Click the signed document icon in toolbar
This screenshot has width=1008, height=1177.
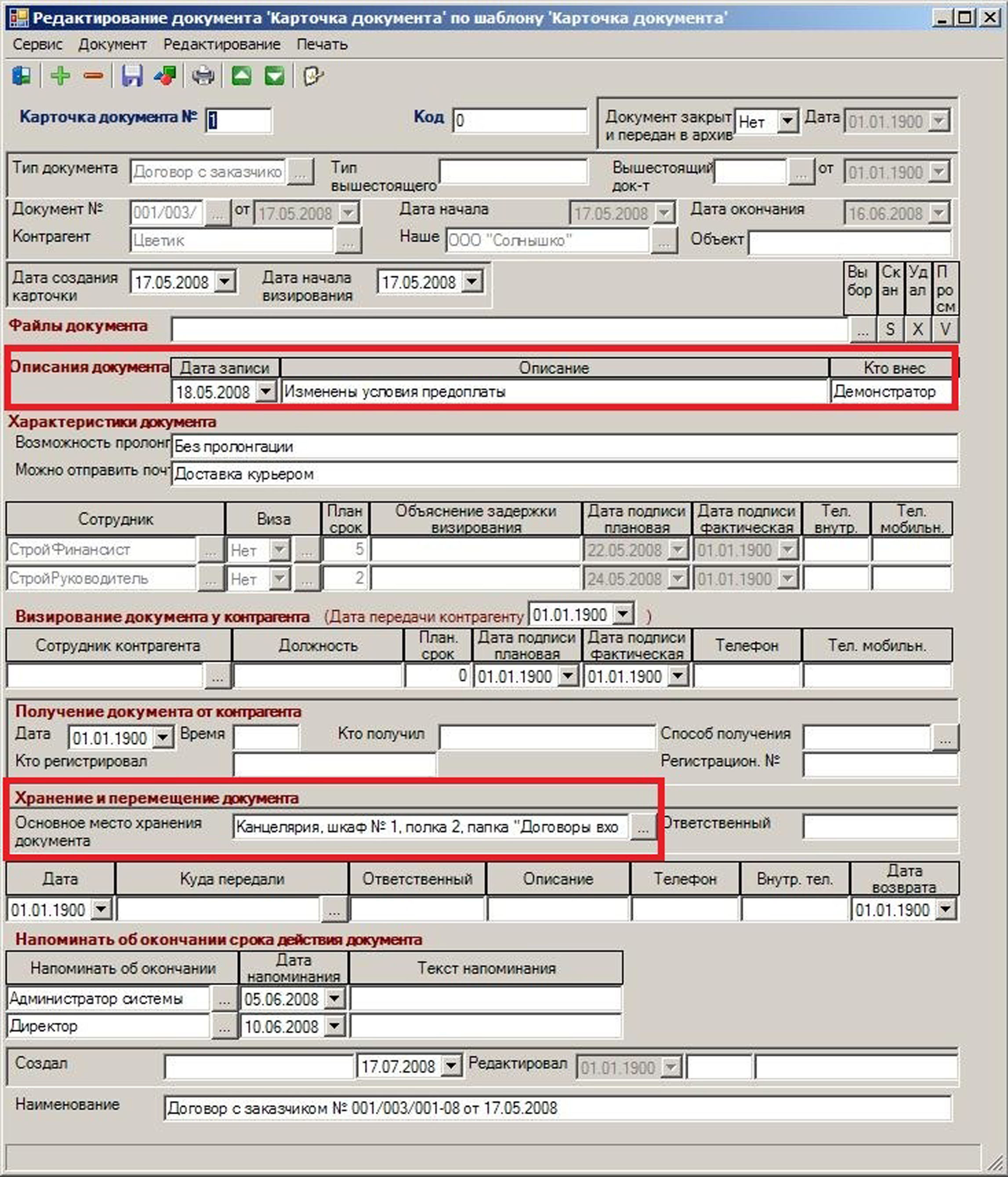pyautogui.click(x=313, y=76)
